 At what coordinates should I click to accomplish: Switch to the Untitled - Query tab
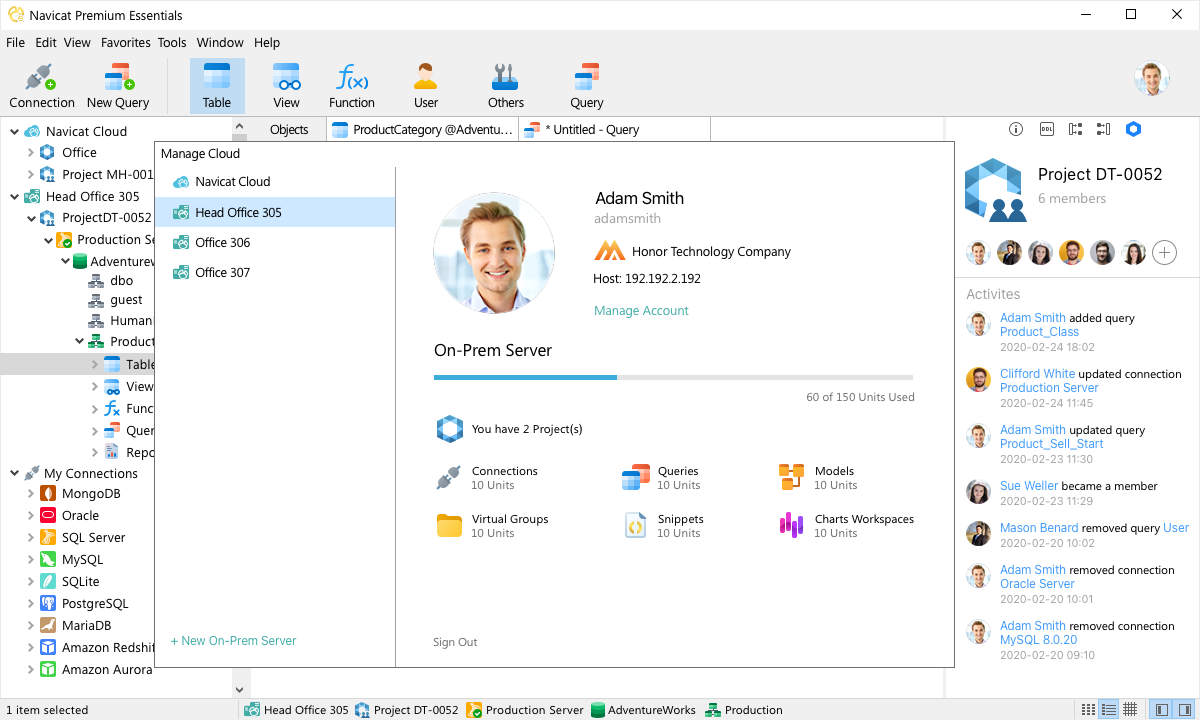(615, 129)
